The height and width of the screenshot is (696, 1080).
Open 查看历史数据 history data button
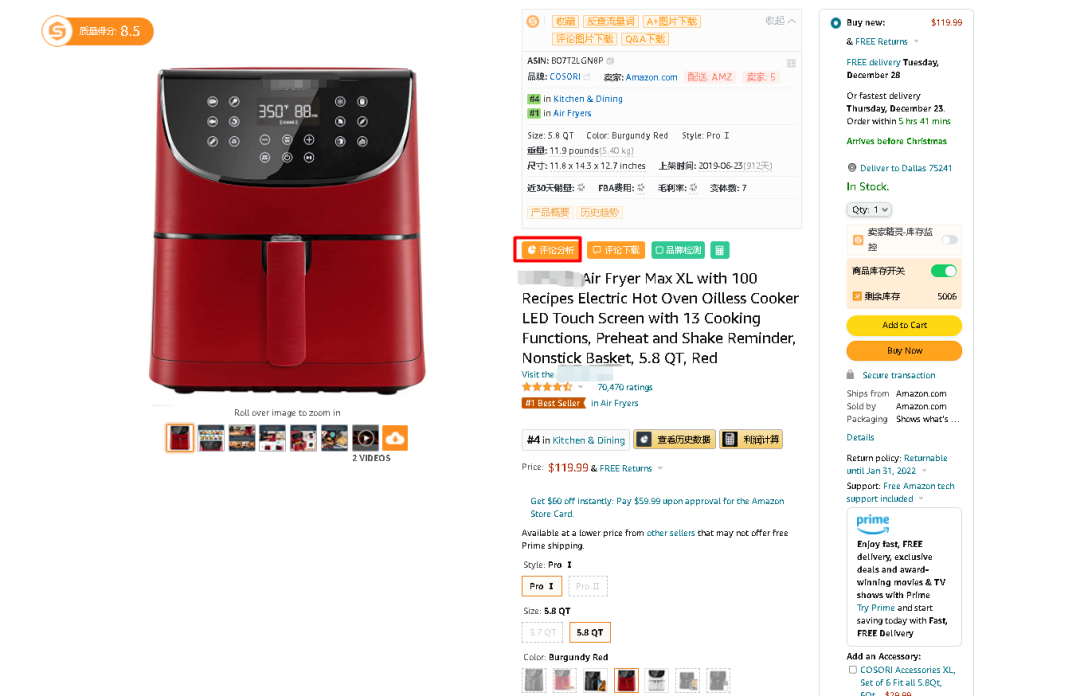tap(674, 440)
